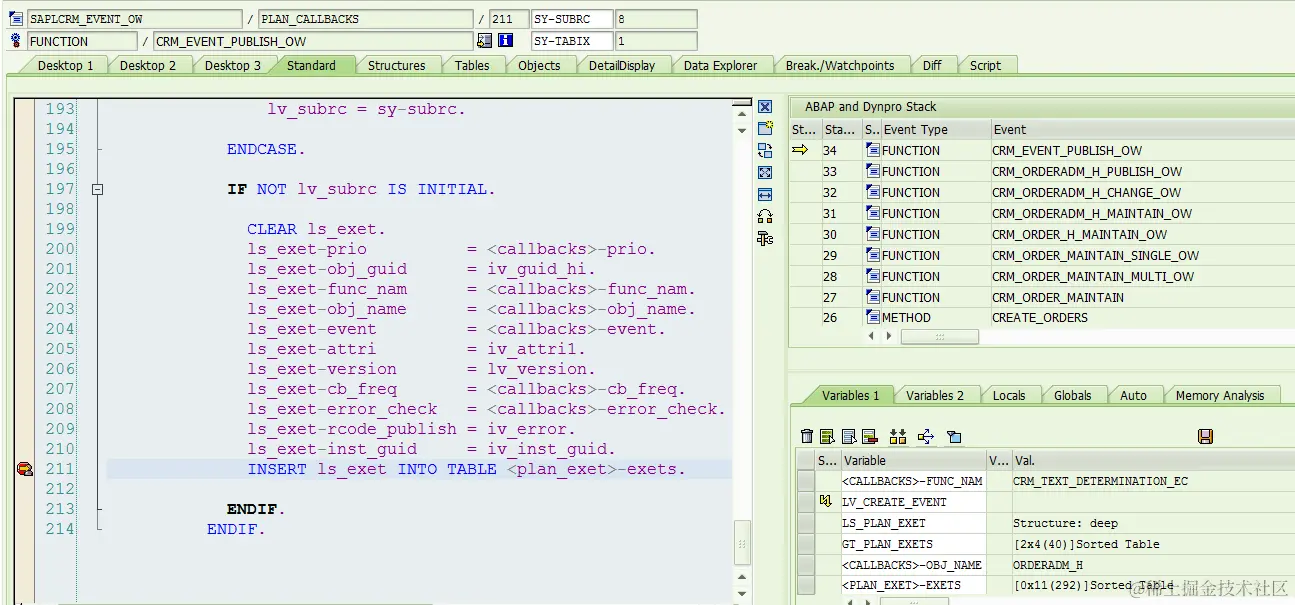Image resolution: width=1295 pixels, height=605 pixels.
Task: Click the binoculars-style icon in variables toolbar
Action: coord(897,436)
